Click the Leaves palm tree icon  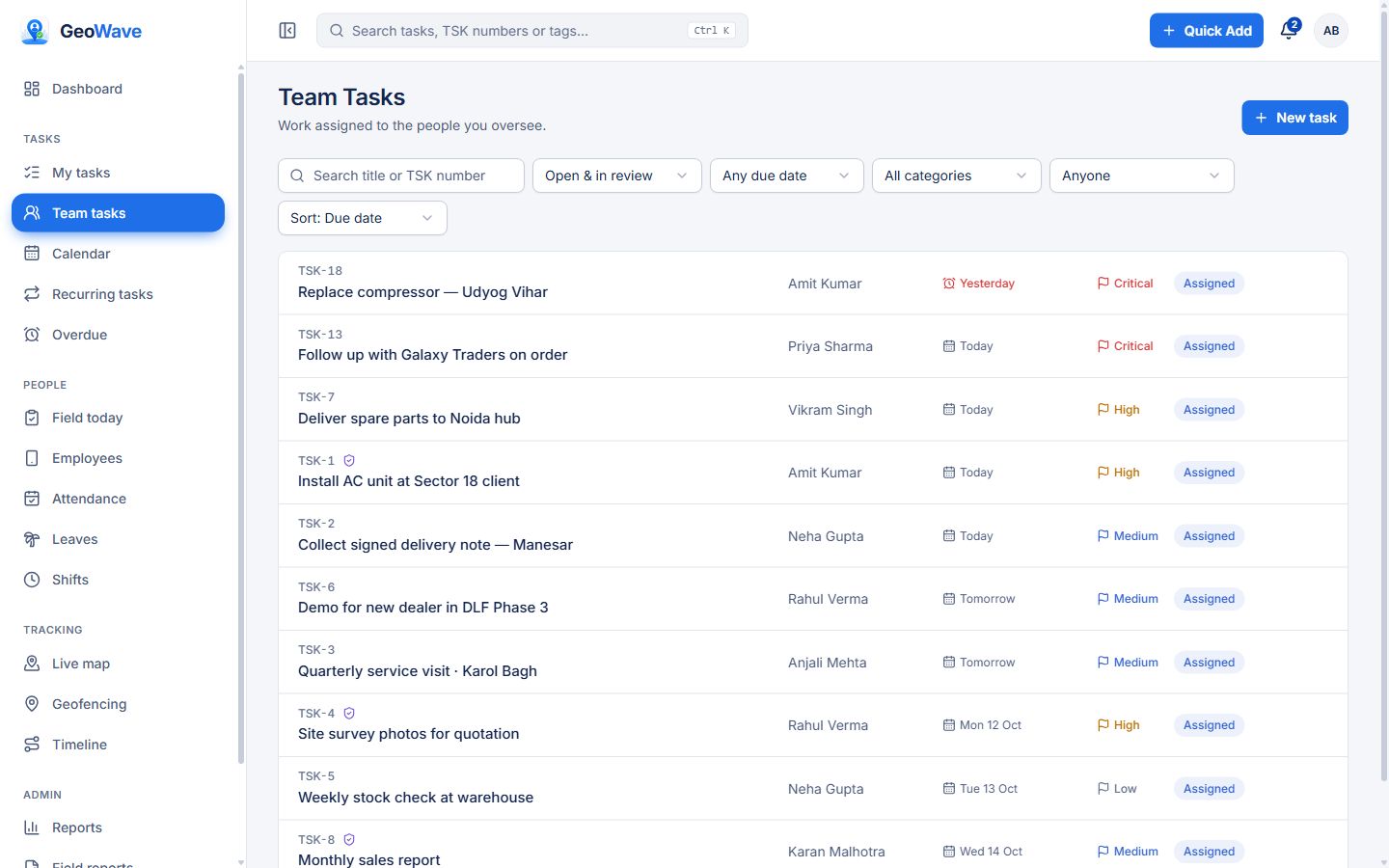coord(32,539)
